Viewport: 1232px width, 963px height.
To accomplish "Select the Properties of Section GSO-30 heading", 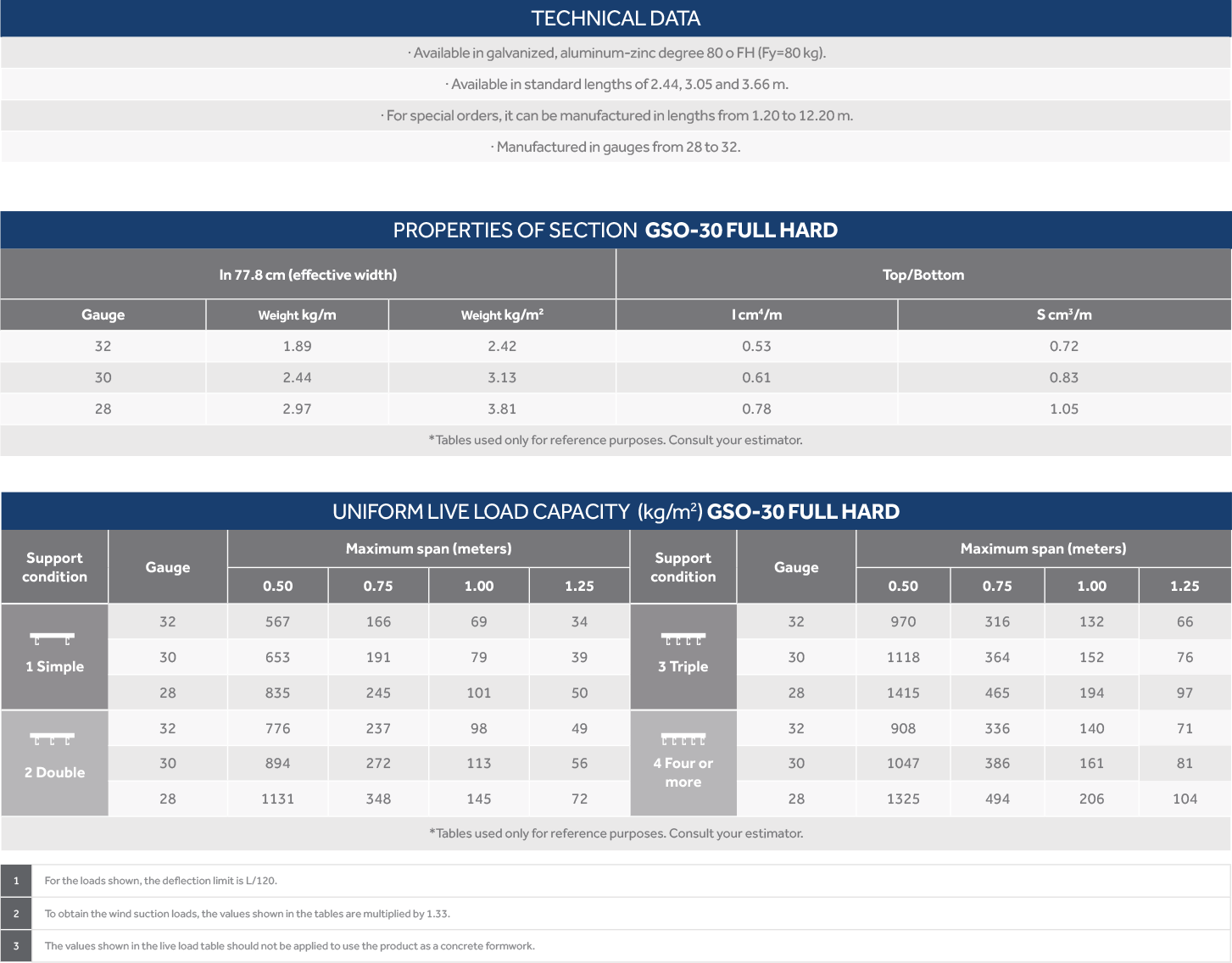I will pos(616,231).
